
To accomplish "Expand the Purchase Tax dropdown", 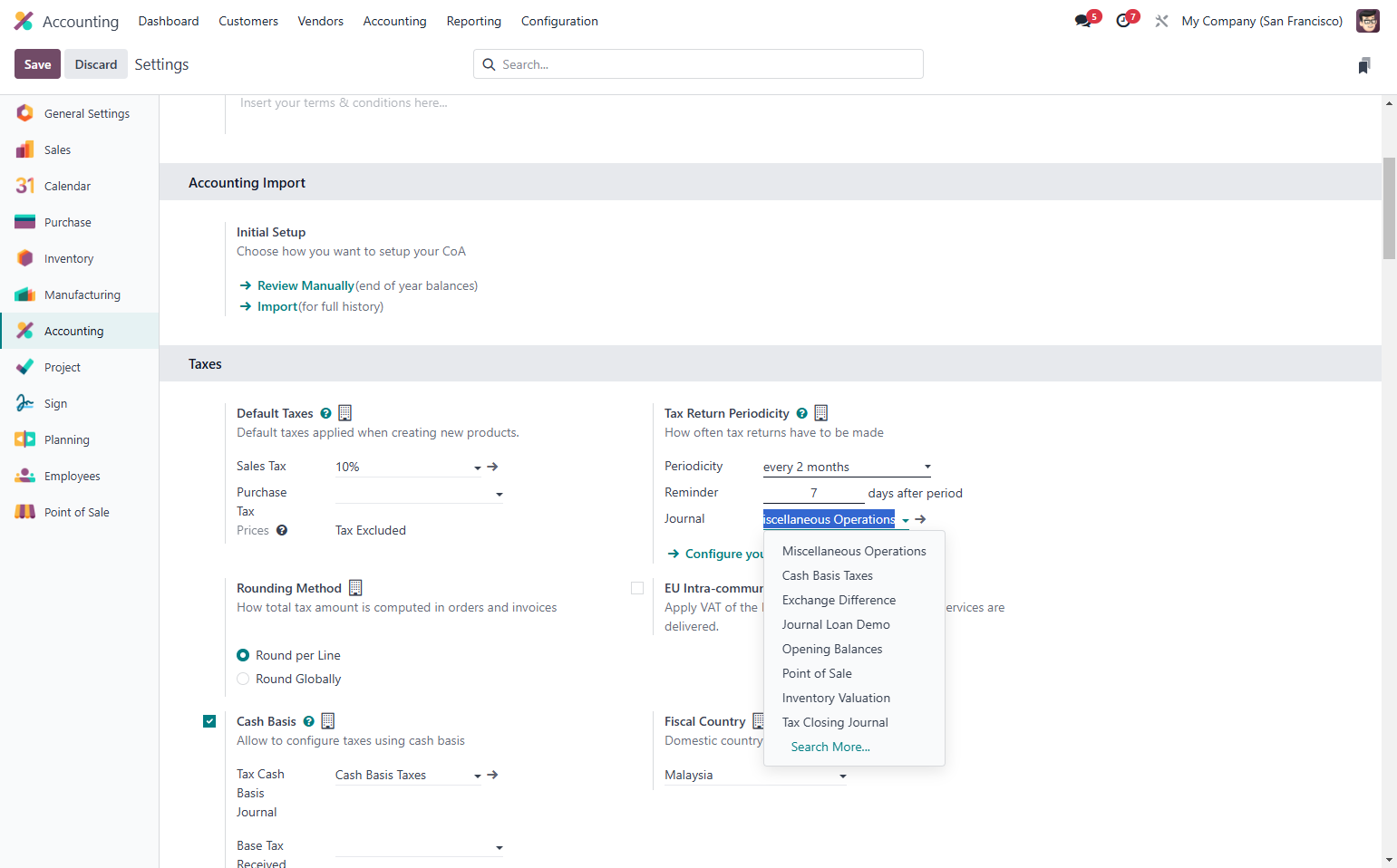I will (x=500, y=494).
